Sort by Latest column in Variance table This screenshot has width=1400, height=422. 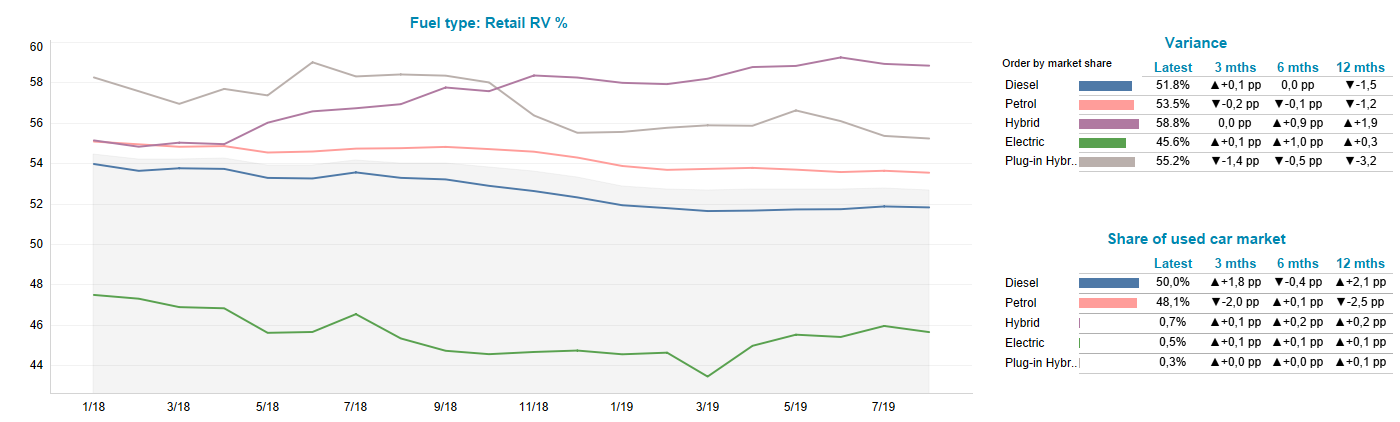click(x=1172, y=67)
